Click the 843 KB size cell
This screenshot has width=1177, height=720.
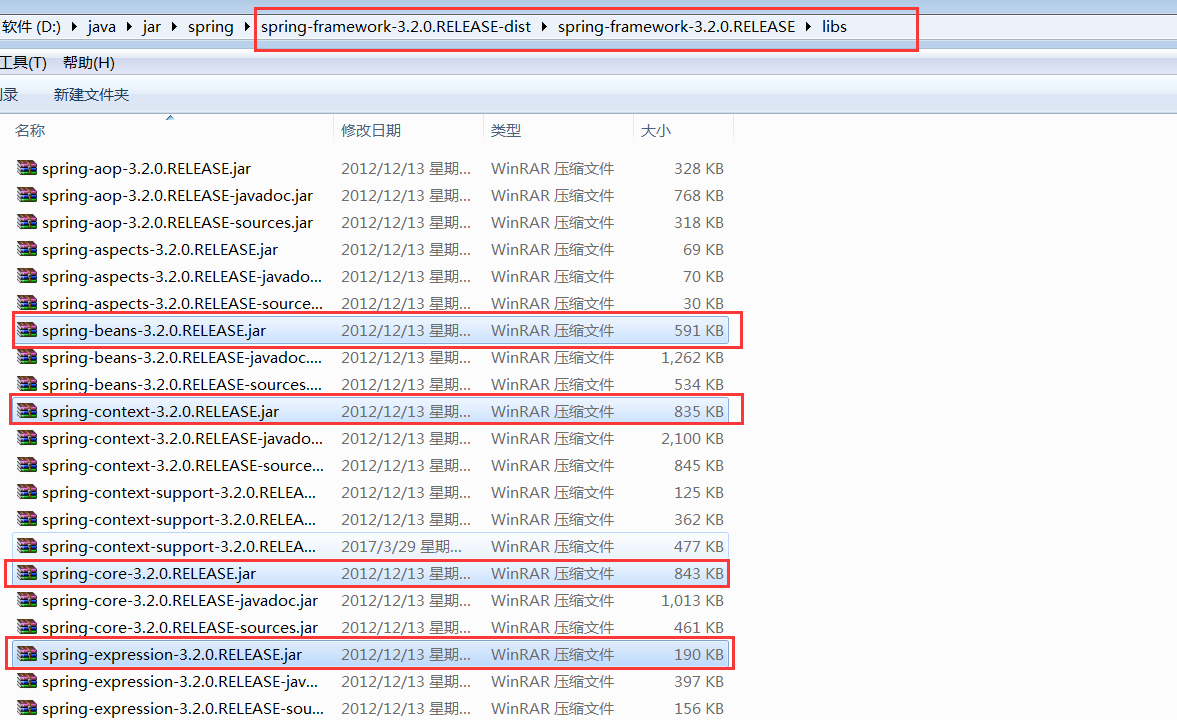click(699, 574)
